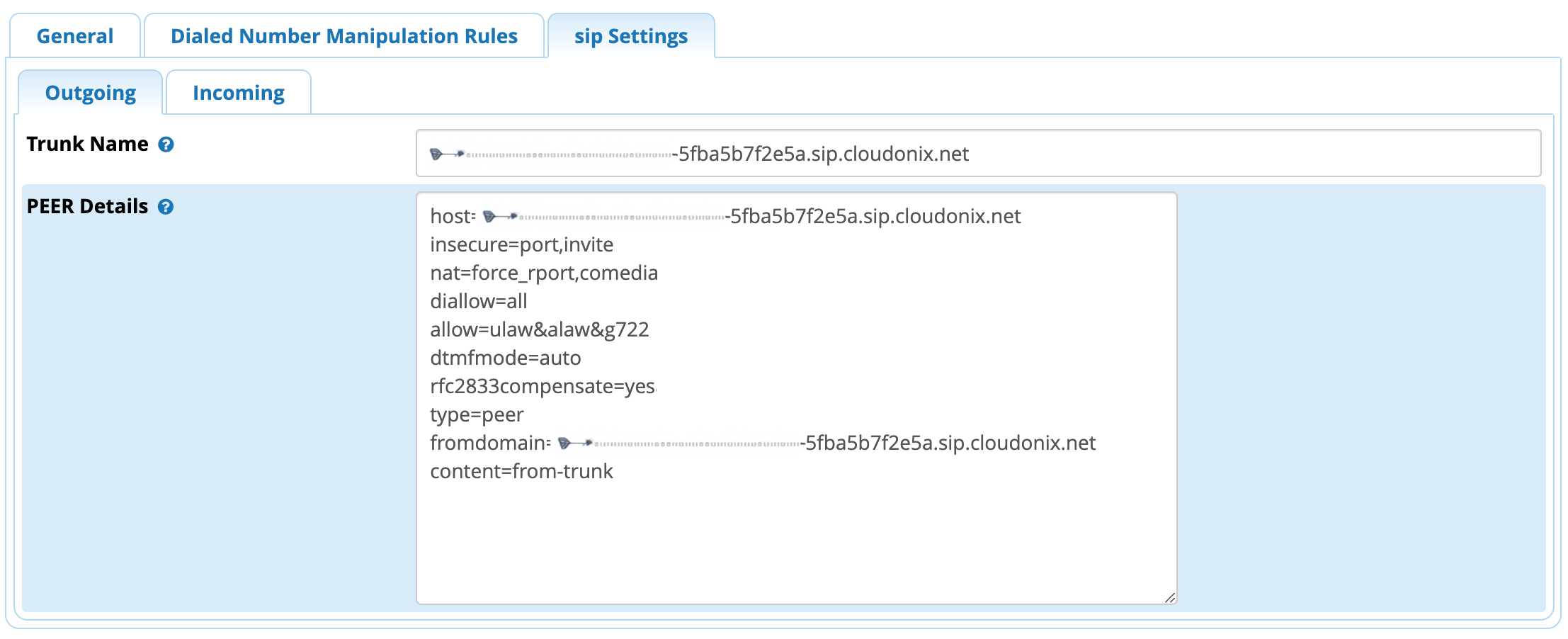This screenshot has width=1568, height=639.
Task: Place cursor on the diallow=all line
Action: tap(479, 301)
